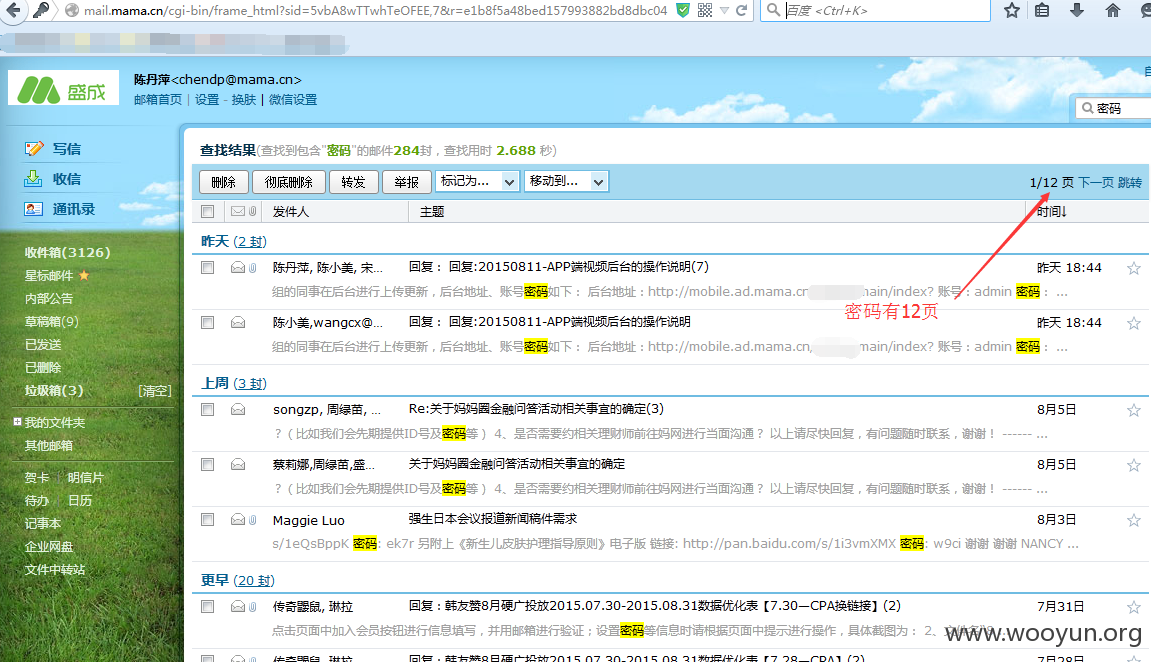Viewport: 1151px width, 662px height.
Task: Click the 换肤 skin link
Action: click(x=244, y=99)
